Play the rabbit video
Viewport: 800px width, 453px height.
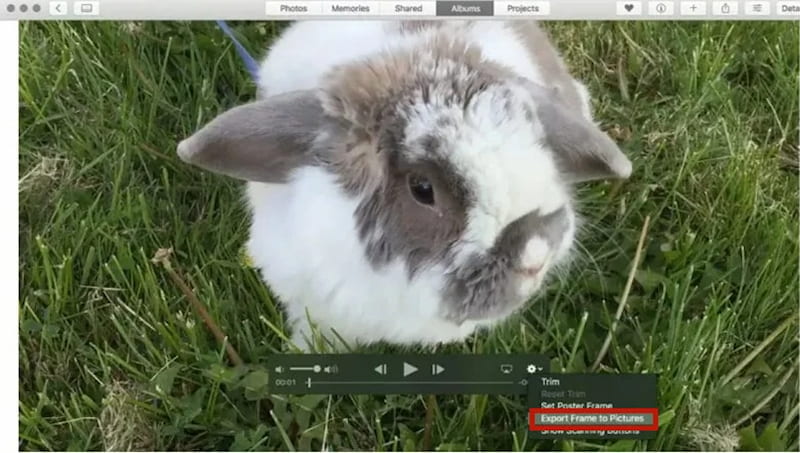pos(410,369)
